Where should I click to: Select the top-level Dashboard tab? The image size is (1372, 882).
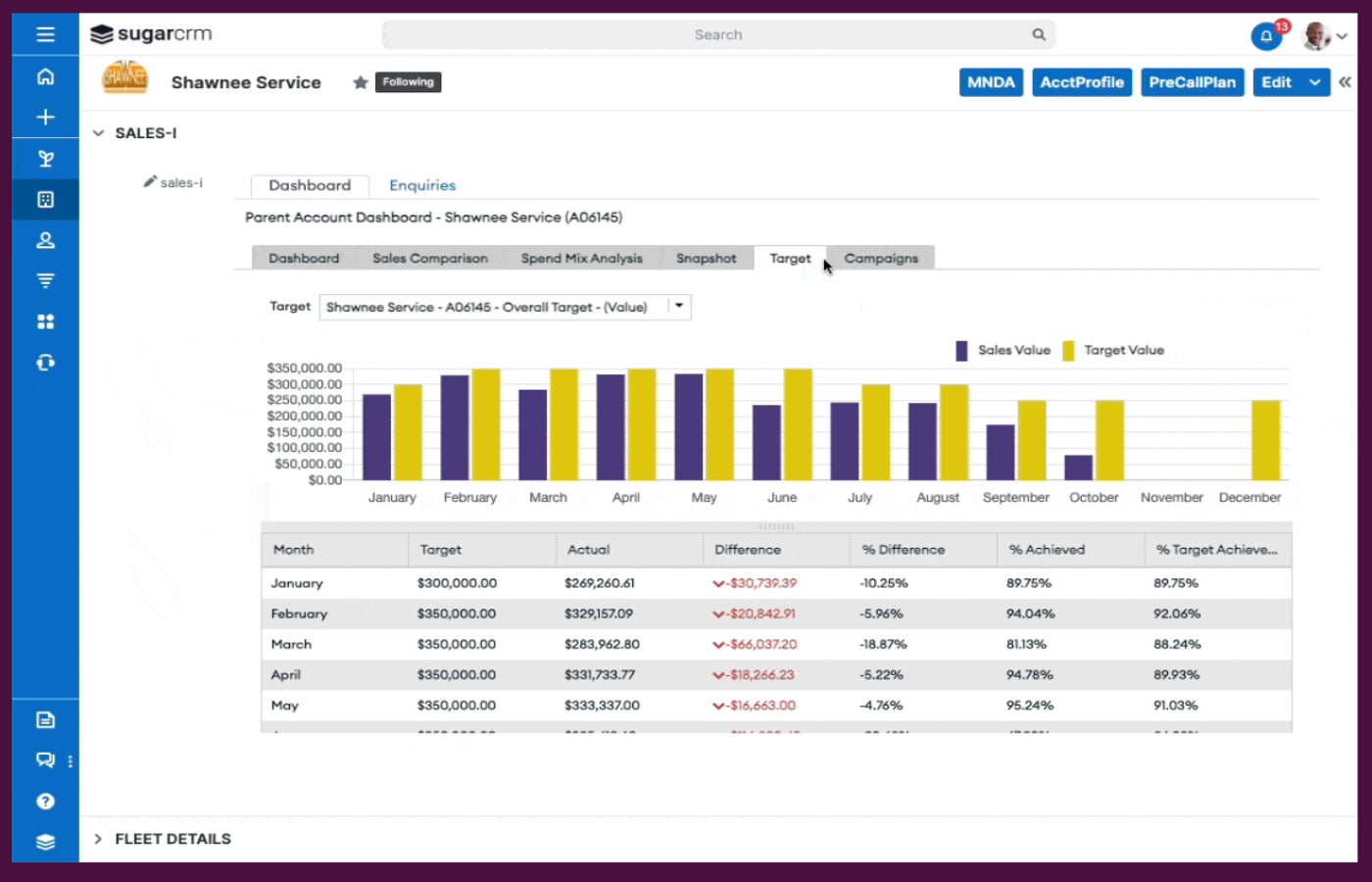click(310, 185)
